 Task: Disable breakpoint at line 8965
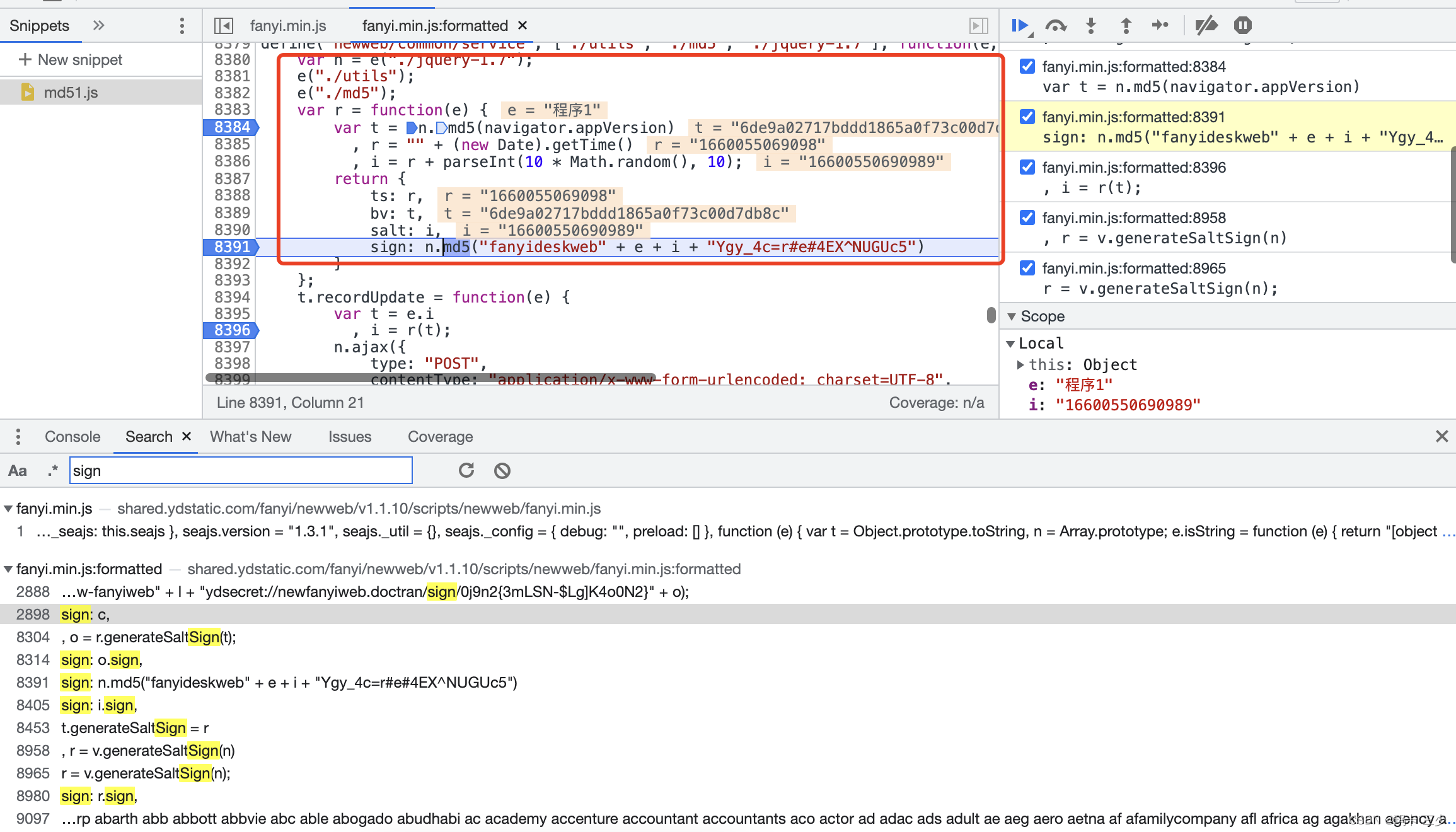click(1027, 268)
